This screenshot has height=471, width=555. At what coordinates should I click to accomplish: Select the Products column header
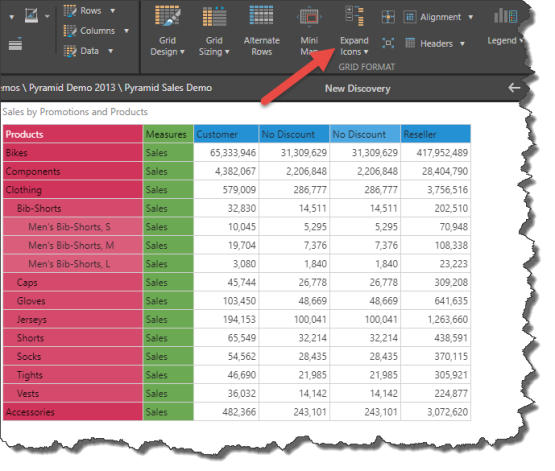click(73, 134)
